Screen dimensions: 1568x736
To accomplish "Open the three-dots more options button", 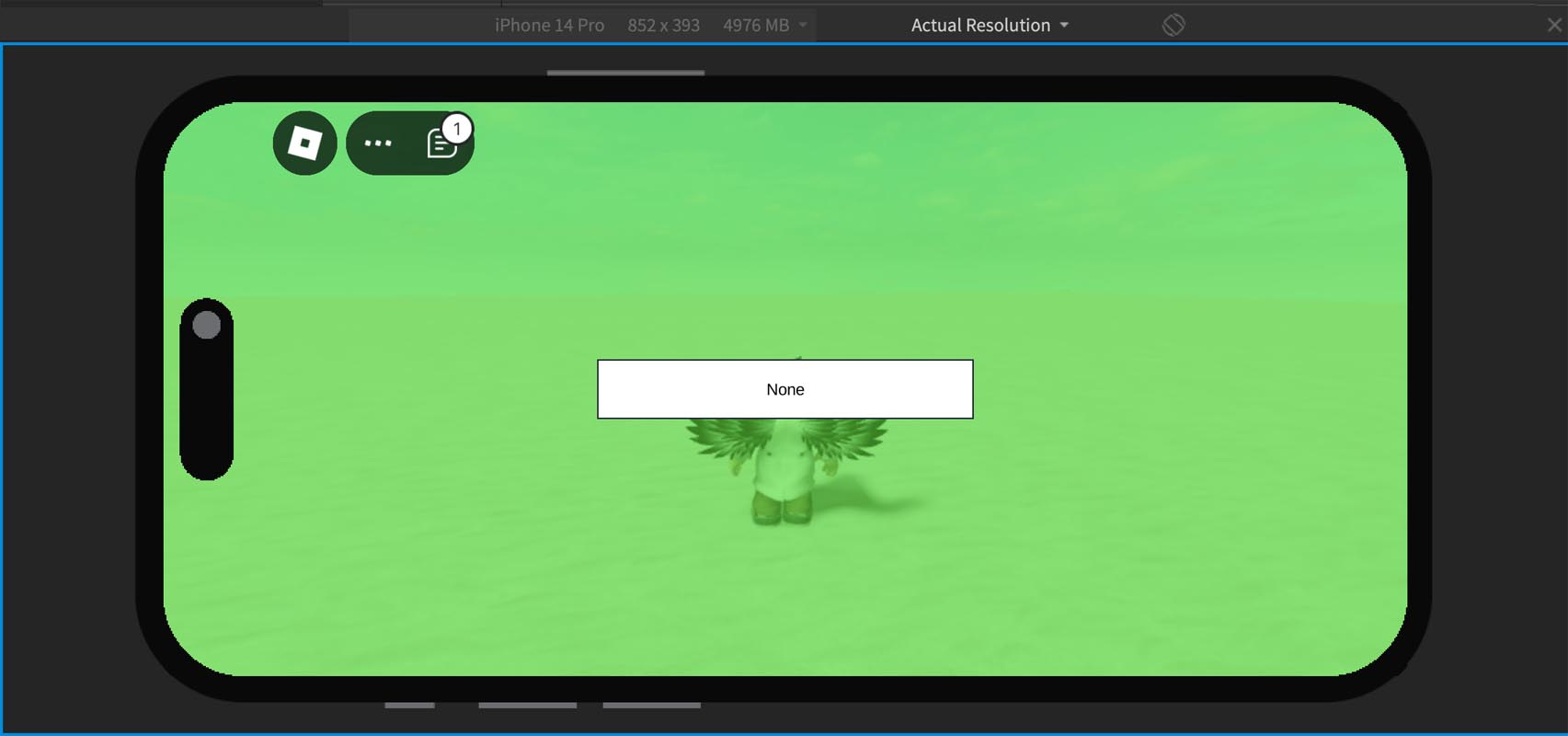I will coord(378,143).
